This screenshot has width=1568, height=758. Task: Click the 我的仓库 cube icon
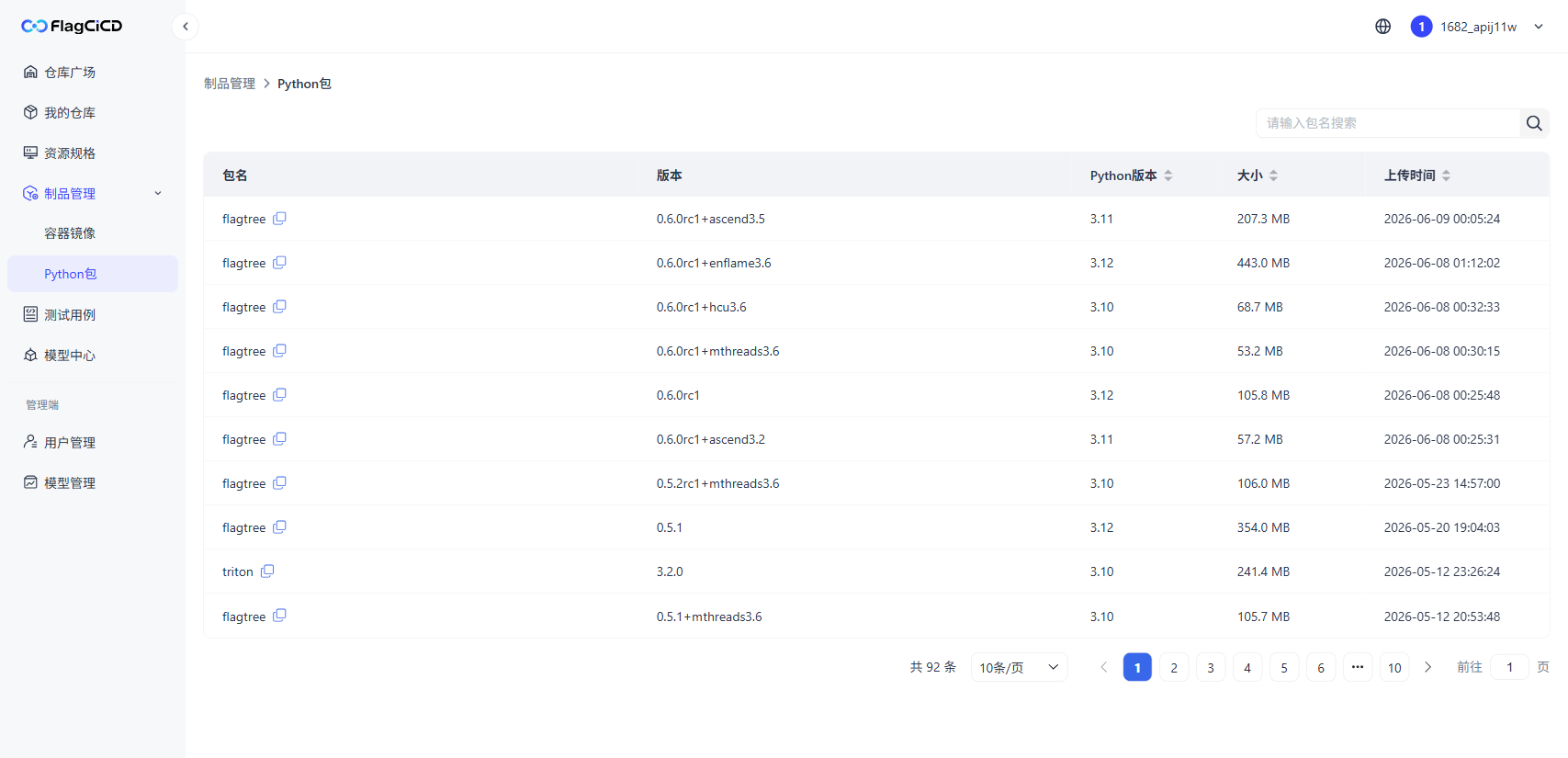coord(30,112)
